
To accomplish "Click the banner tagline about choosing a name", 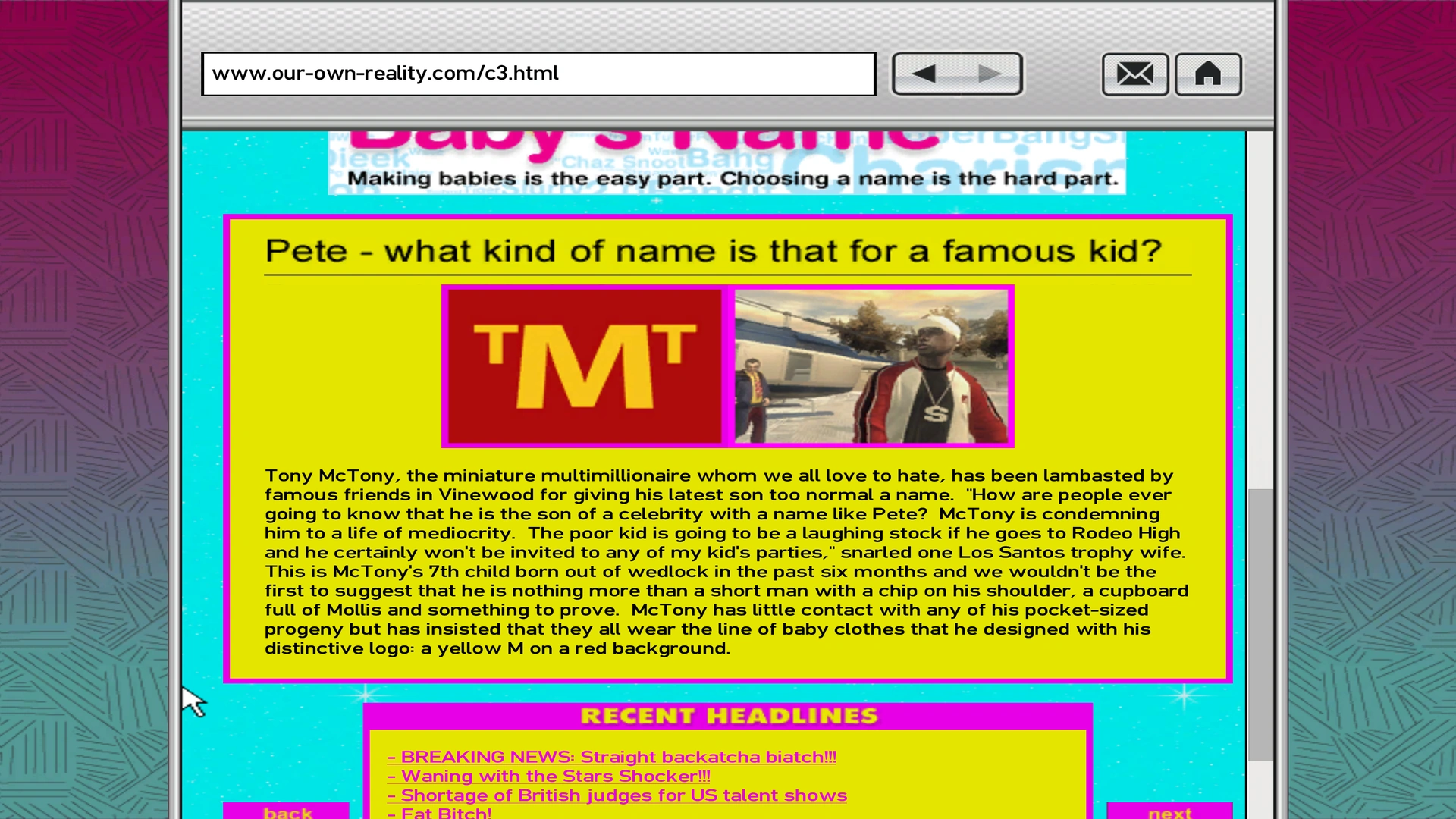I will [732, 179].
